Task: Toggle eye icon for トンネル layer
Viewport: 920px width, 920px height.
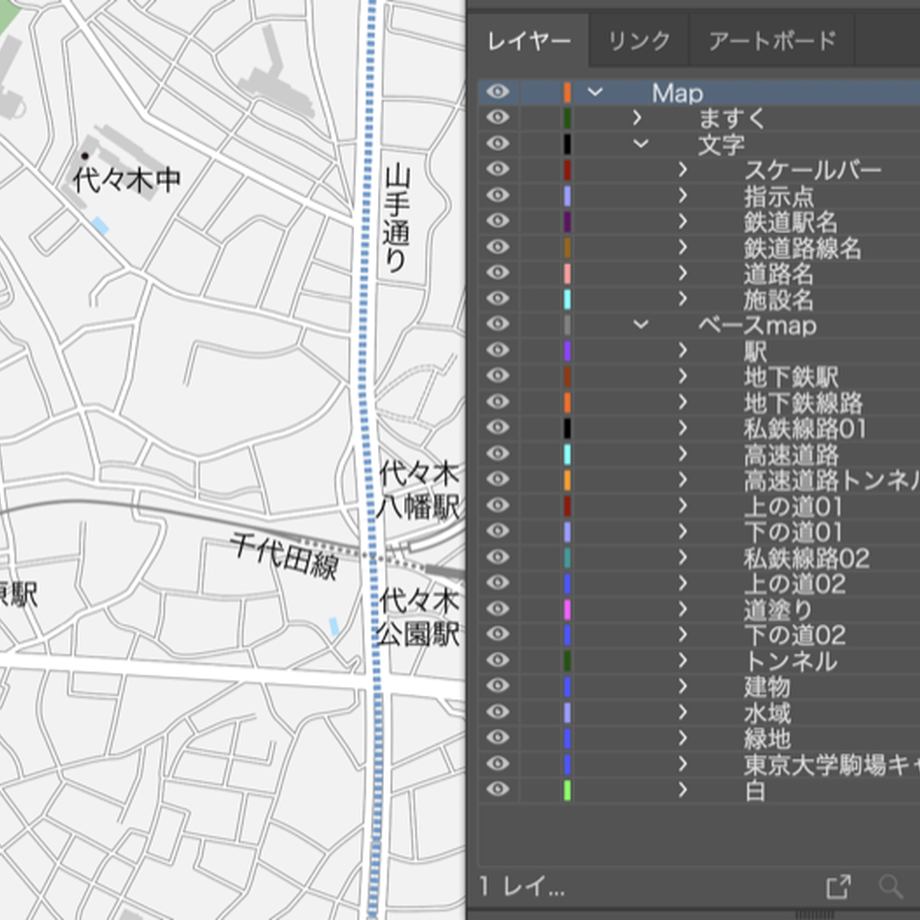Action: [x=498, y=660]
